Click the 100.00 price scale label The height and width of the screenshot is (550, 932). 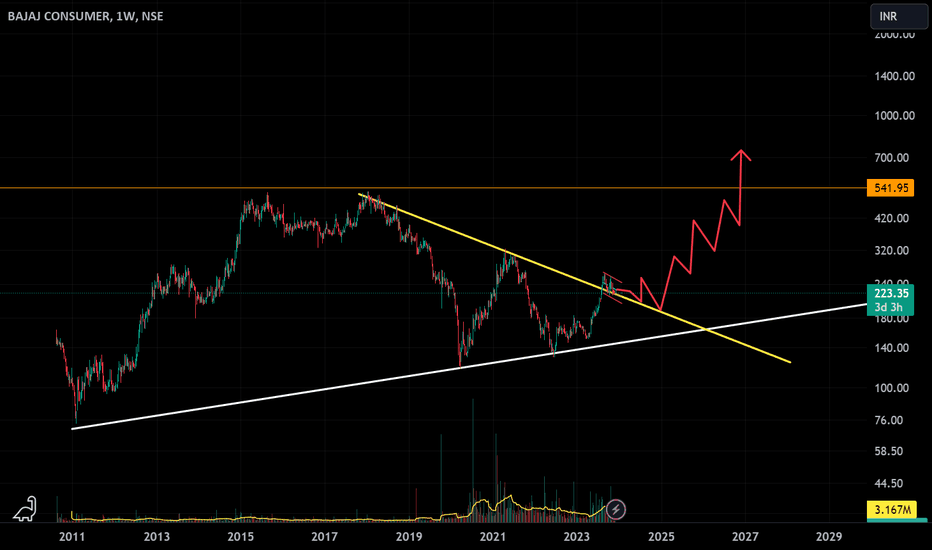[x=892, y=388]
